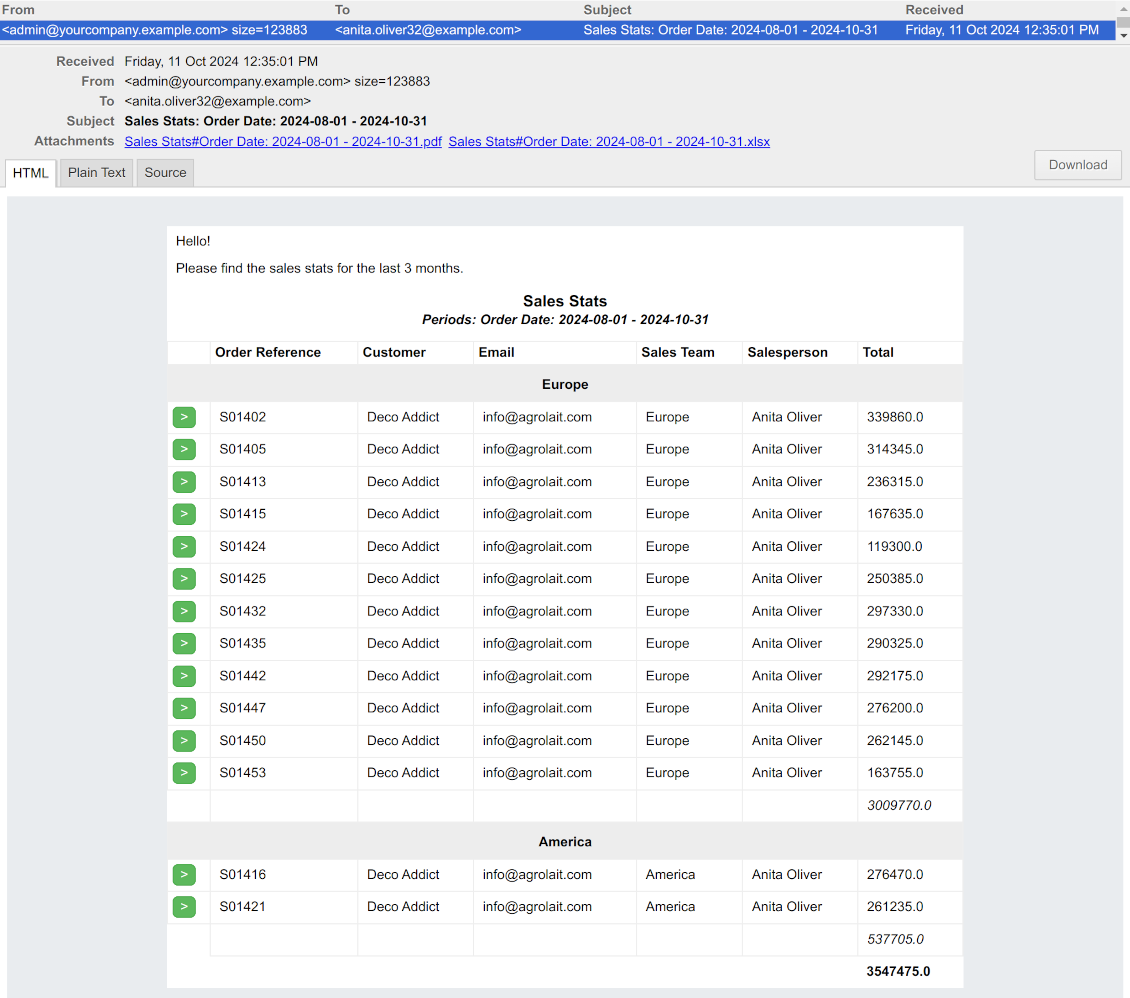This screenshot has height=998, width=1130.
Task: Open the Sales Stats PDF attachment
Action: pyautogui.click(x=282, y=142)
